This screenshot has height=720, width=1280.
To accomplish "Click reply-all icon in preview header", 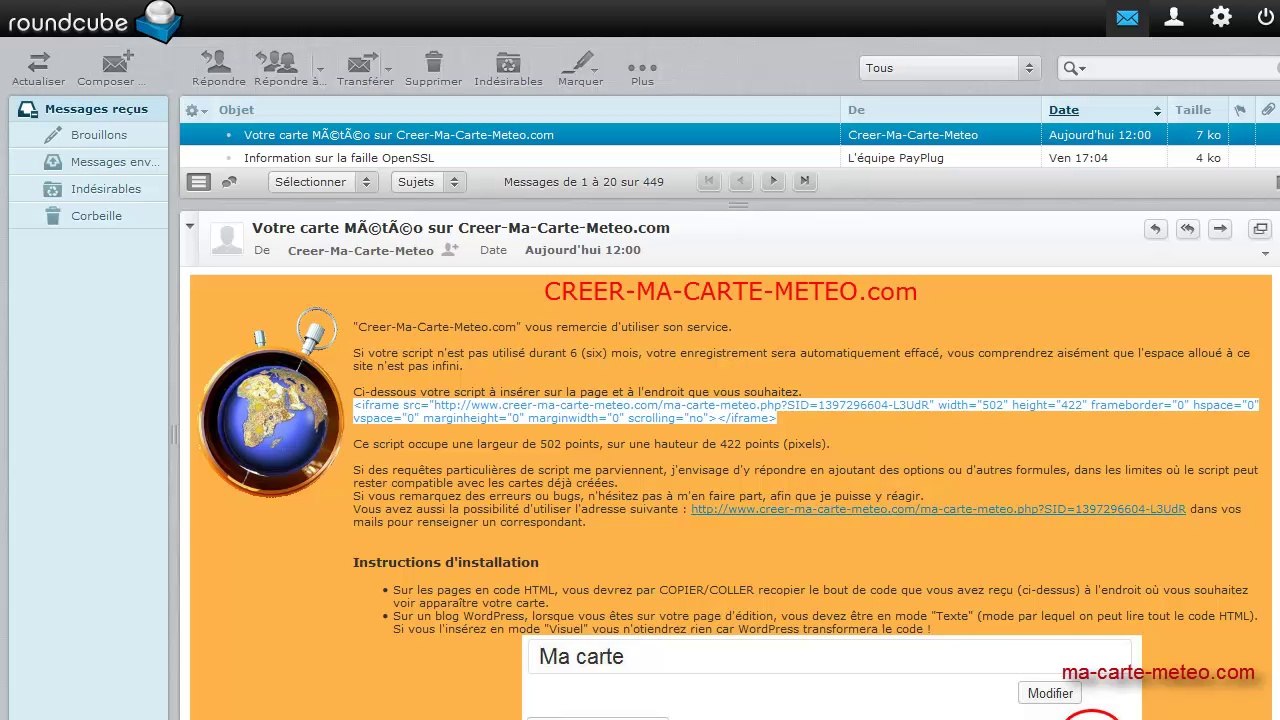I will point(1187,229).
